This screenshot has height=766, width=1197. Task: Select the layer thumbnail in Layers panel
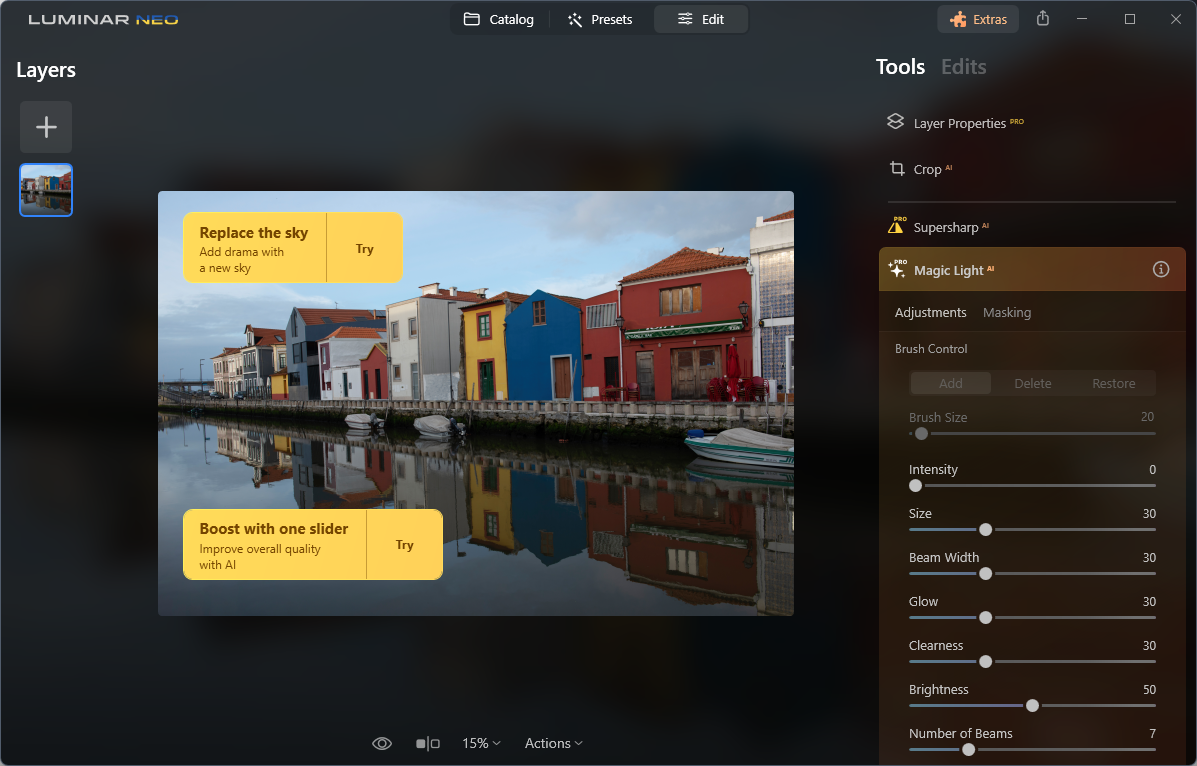tap(46, 190)
